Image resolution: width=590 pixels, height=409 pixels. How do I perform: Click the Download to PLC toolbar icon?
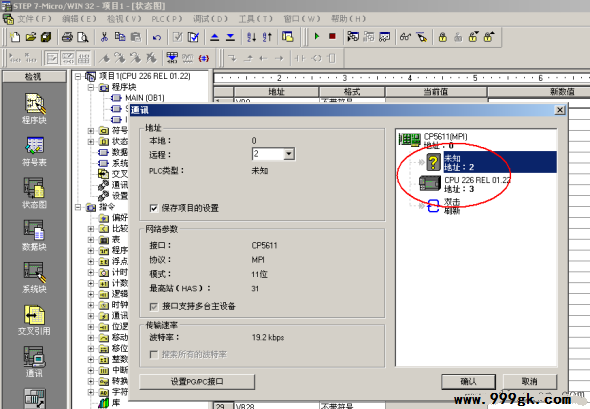(x=230, y=37)
